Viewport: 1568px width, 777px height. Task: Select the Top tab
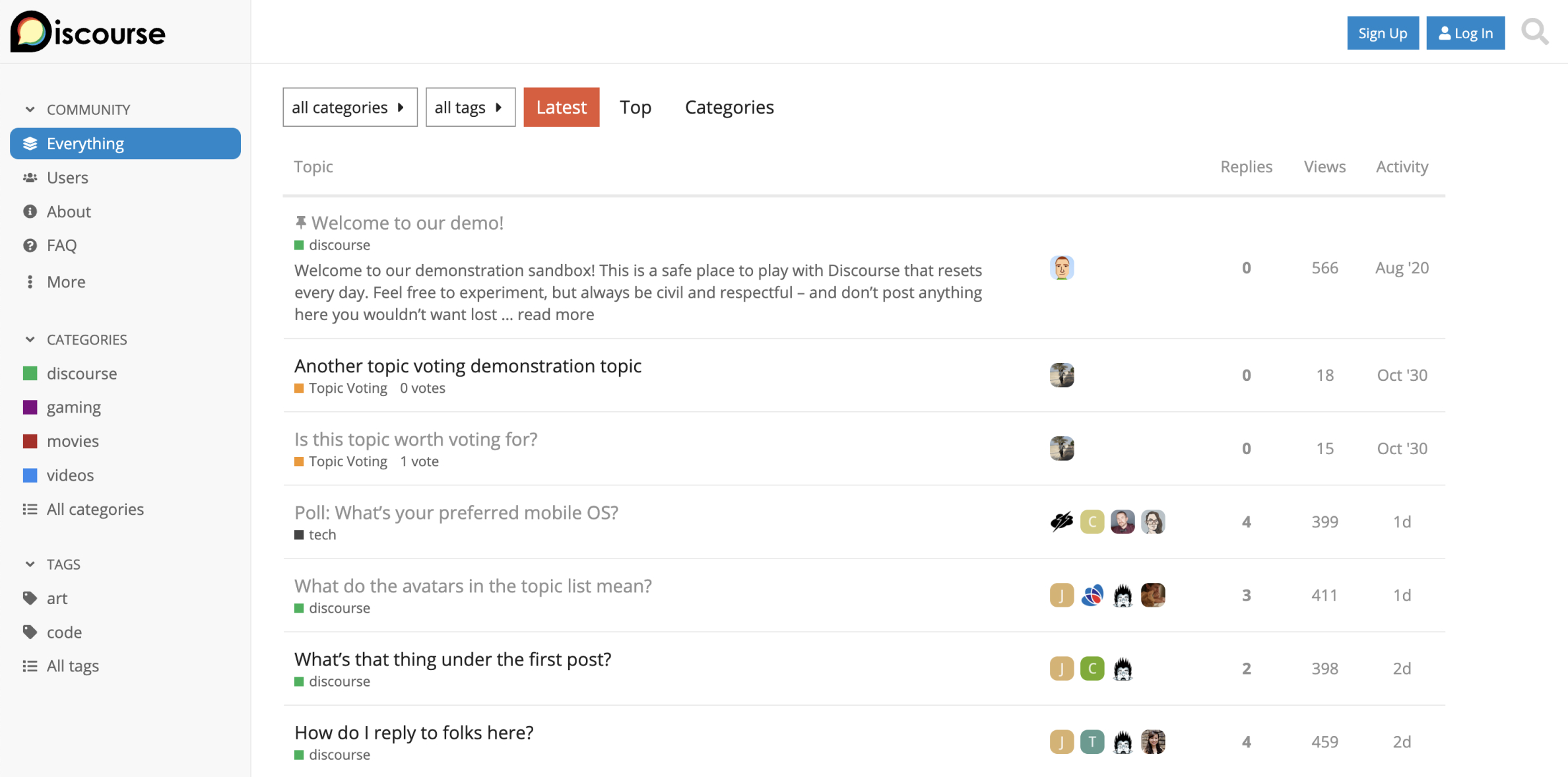[636, 106]
